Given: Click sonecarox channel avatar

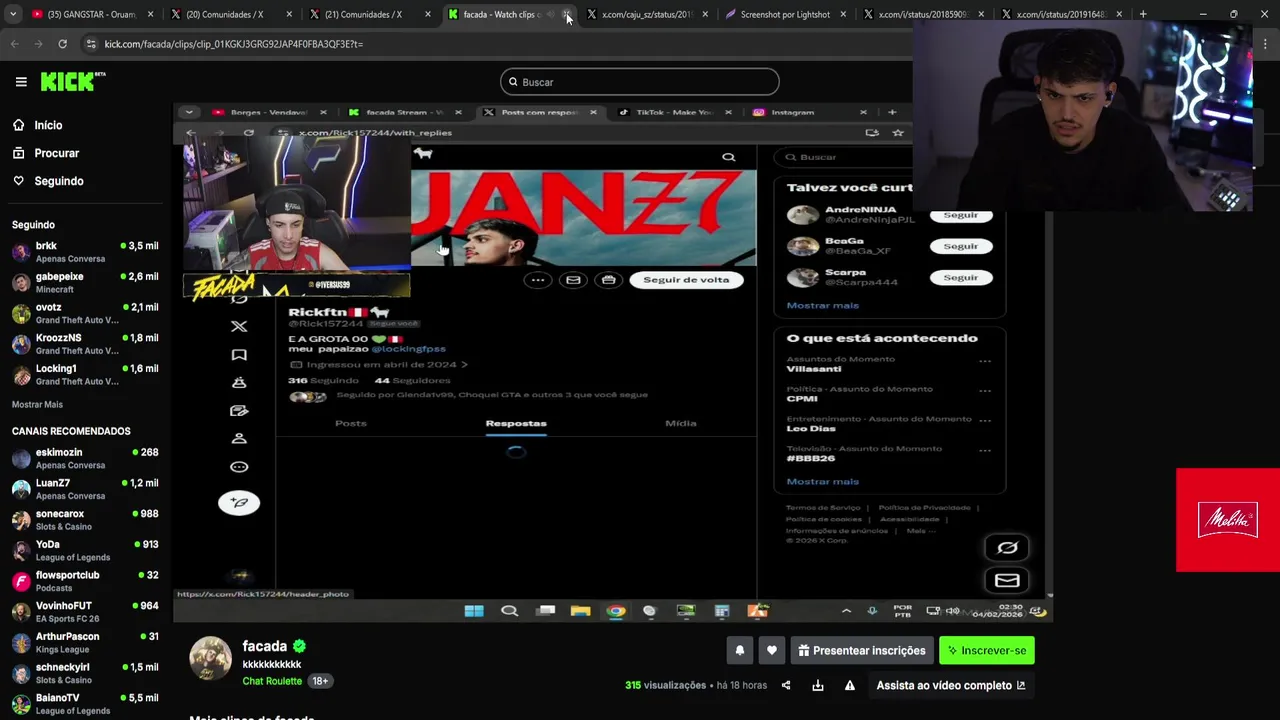Looking at the screenshot, I should pyautogui.click(x=21, y=520).
